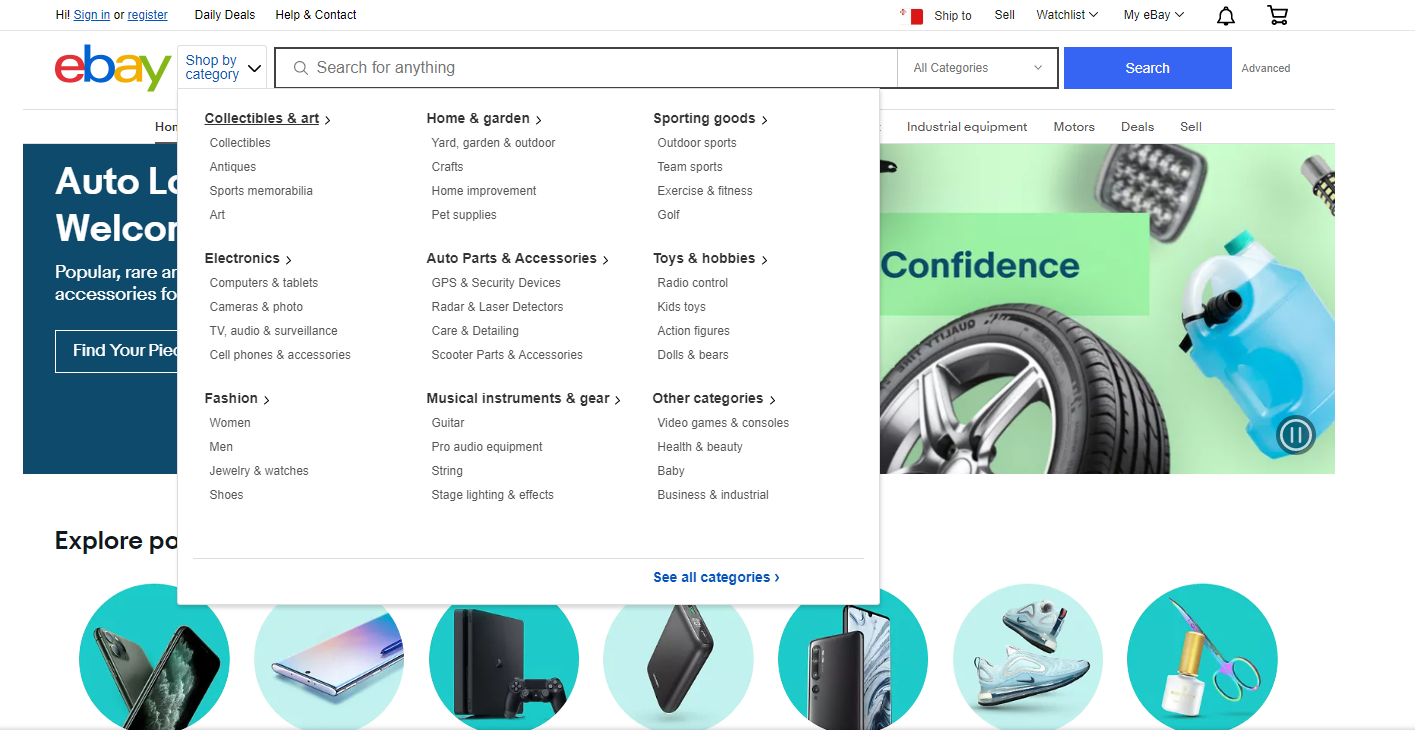
Task: Choose Pet supplies subcategory
Action: tap(464, 215)
